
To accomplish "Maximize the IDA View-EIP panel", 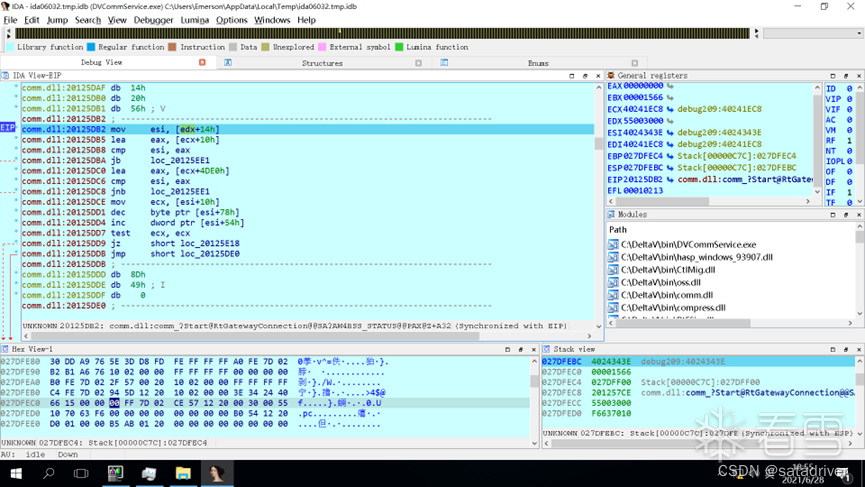I will point(572,76).
